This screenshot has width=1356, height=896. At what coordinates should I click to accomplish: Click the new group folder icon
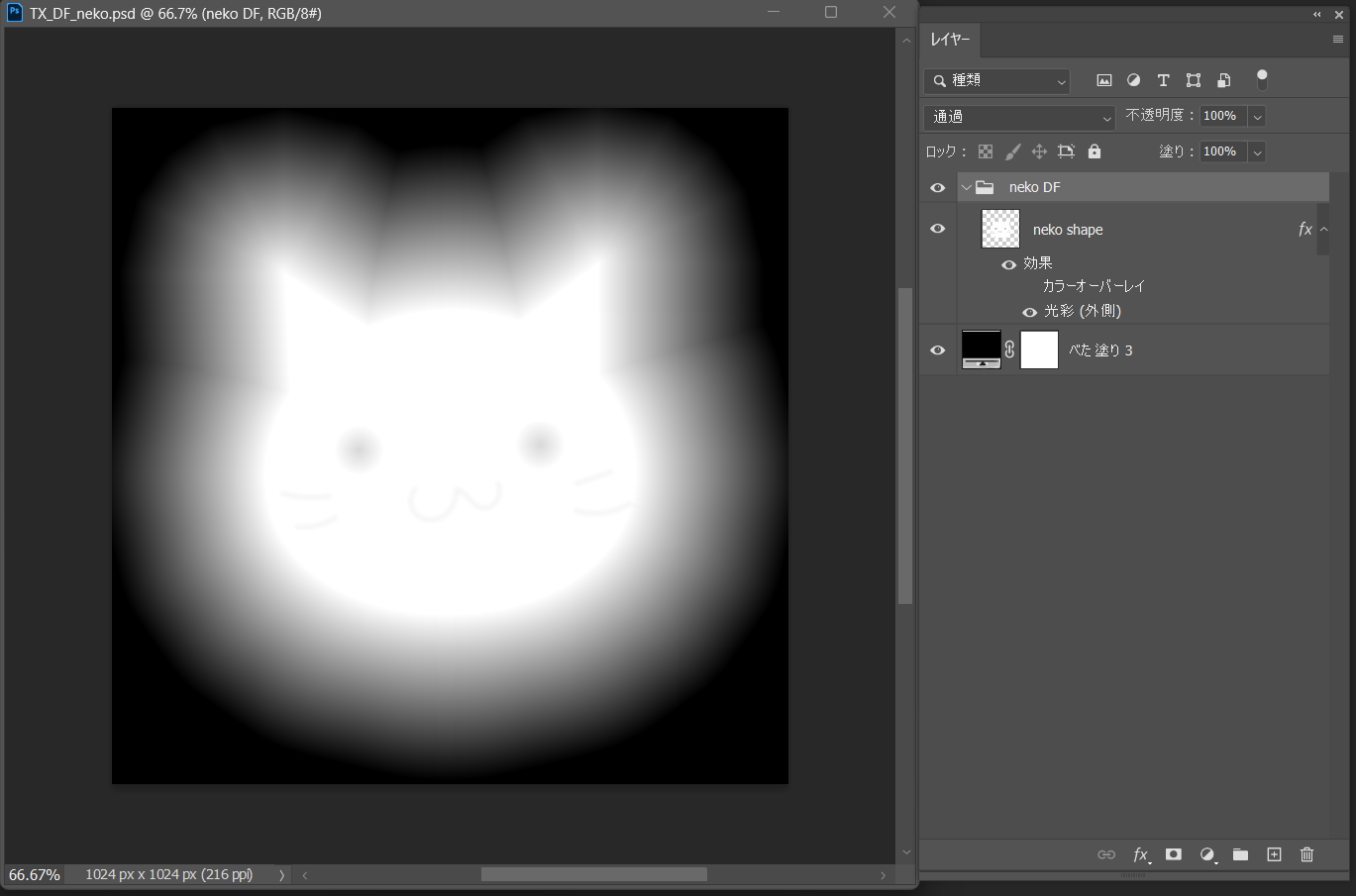1240,854
